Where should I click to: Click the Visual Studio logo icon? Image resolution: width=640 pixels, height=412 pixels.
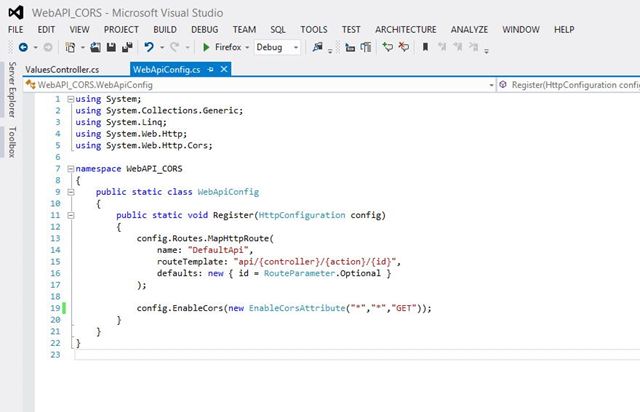(16, 13)
